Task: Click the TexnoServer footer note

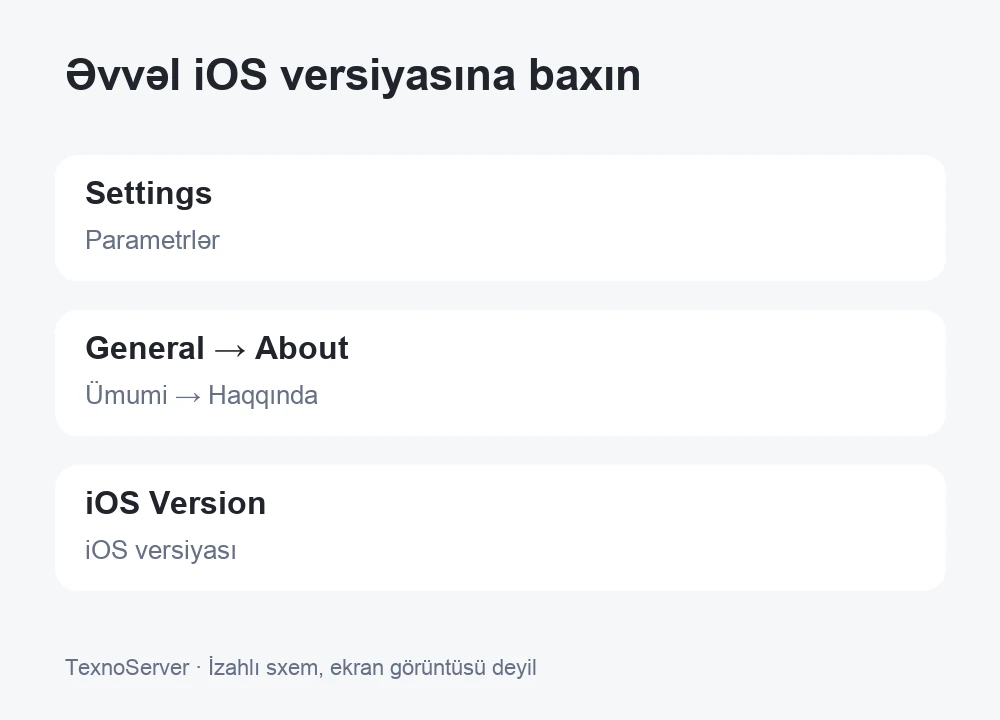Action: (300, 668)
